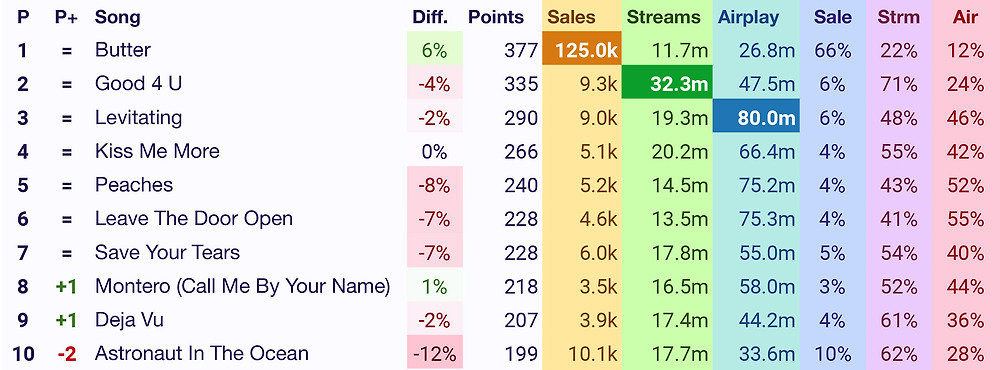Select Astronaut In The Ocean title

(202, 353)
